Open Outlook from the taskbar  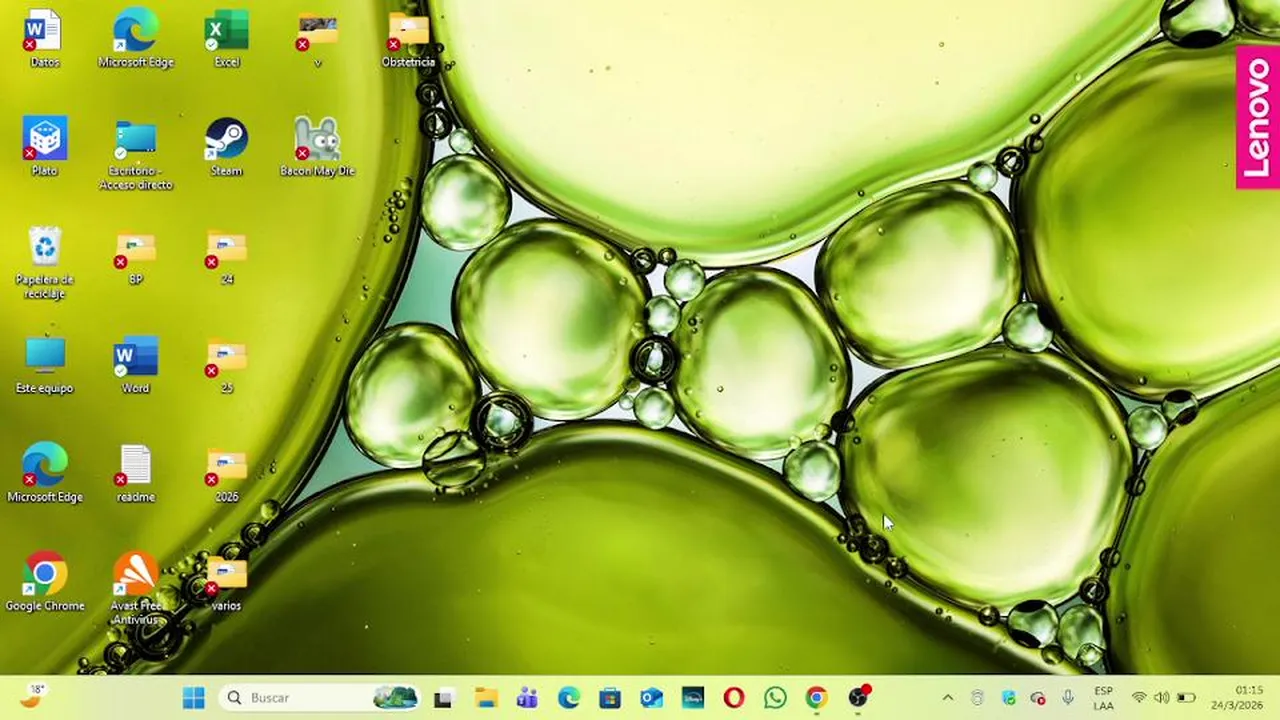(651, 697)
